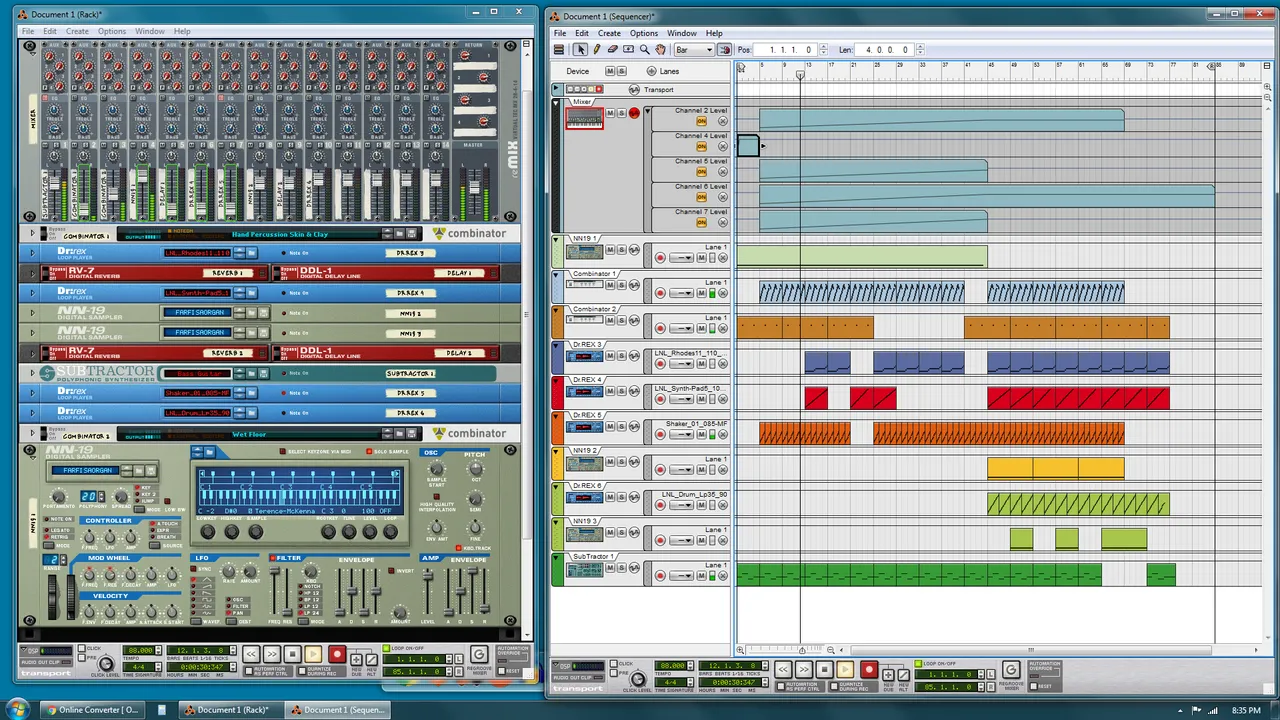Click the song position marker in ruler
This screenshot has width=1280, height=720.
coord(800,74)
